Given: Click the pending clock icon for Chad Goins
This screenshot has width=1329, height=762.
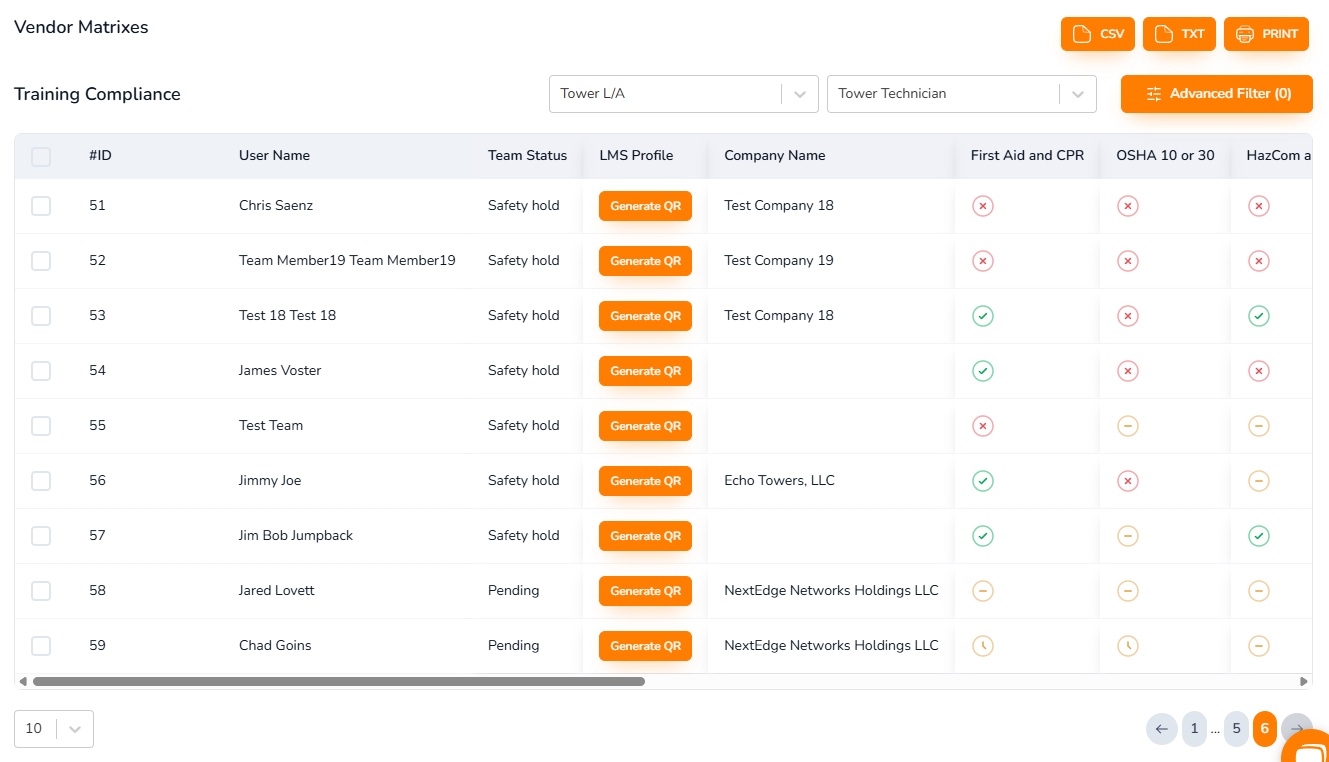Looking at the screenshot, I should [x=982, y=645].
